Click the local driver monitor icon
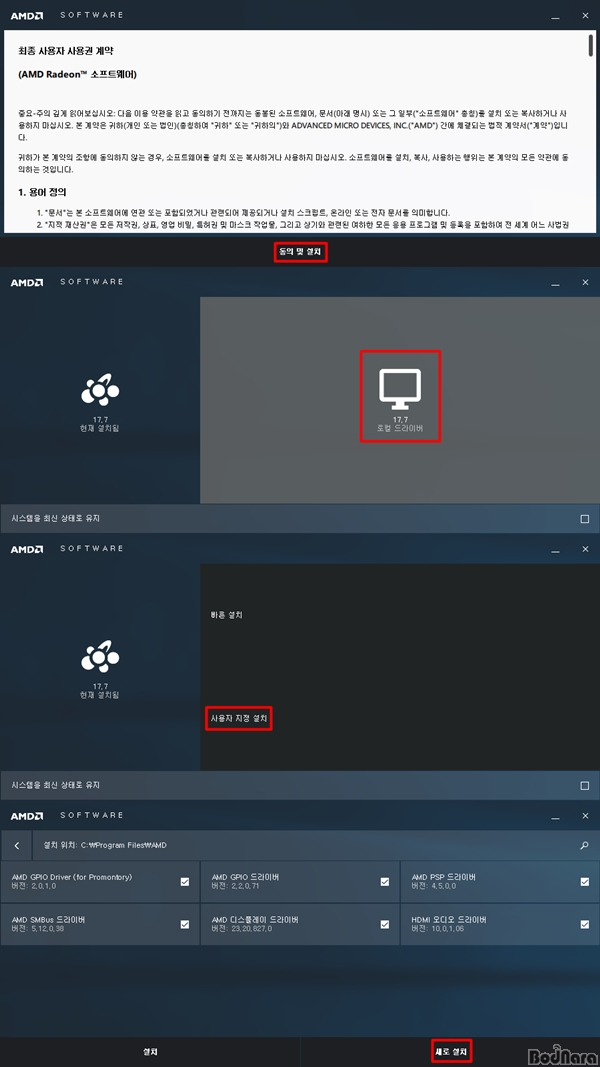600x1067 pixels. click(400, 389)
